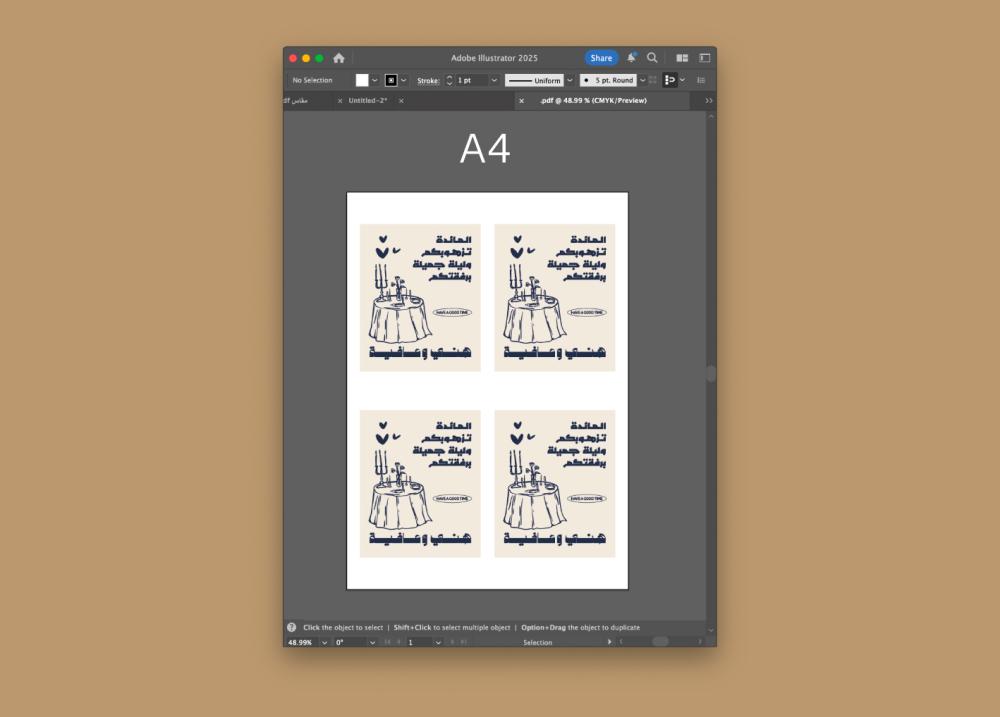Click the Share button

pos(601,58)
